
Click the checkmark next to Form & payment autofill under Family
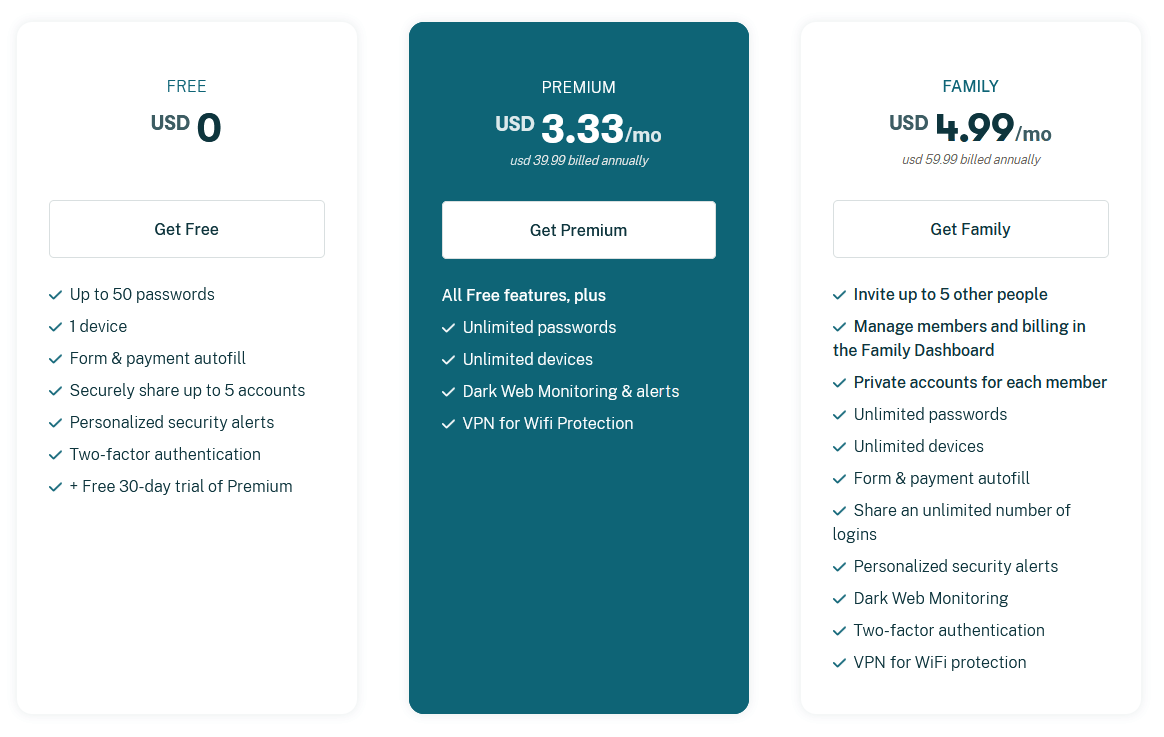839,478
